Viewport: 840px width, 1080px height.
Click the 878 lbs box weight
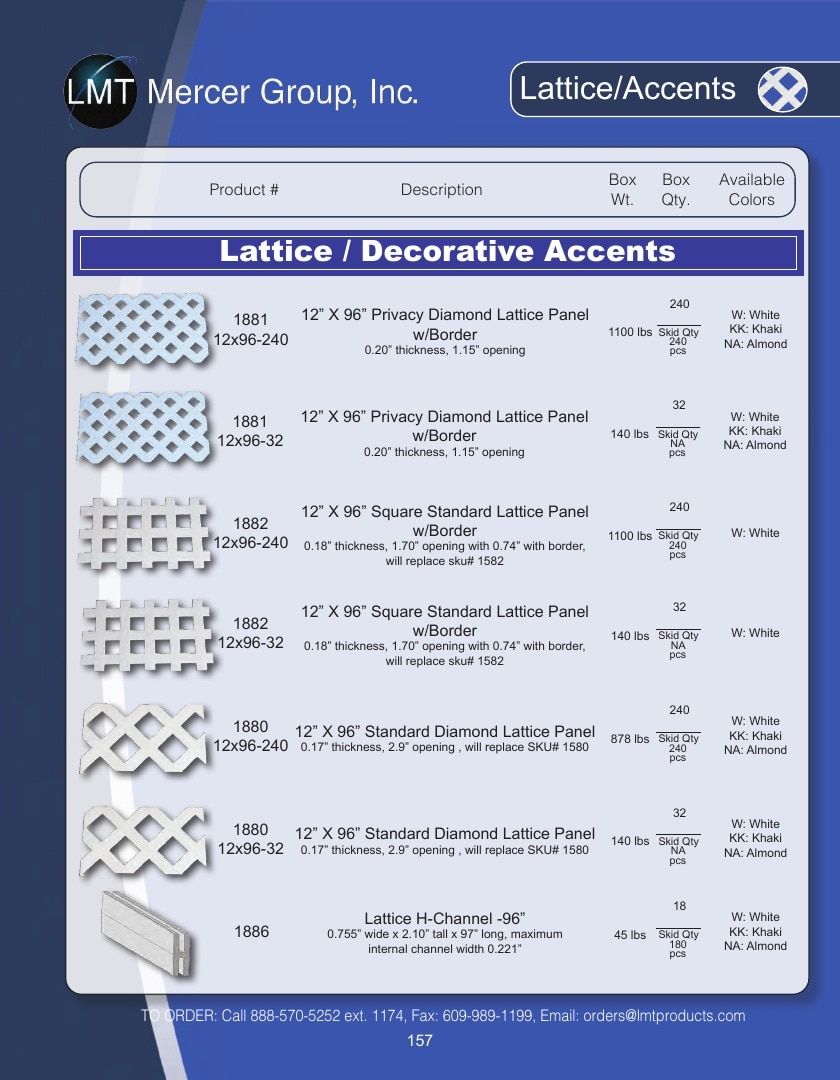629,739
